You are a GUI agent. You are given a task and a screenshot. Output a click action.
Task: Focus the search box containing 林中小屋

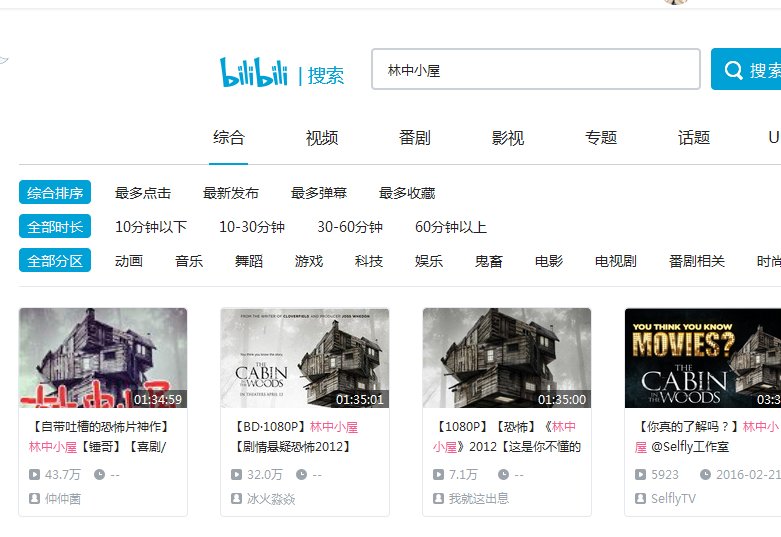(536, 69)
